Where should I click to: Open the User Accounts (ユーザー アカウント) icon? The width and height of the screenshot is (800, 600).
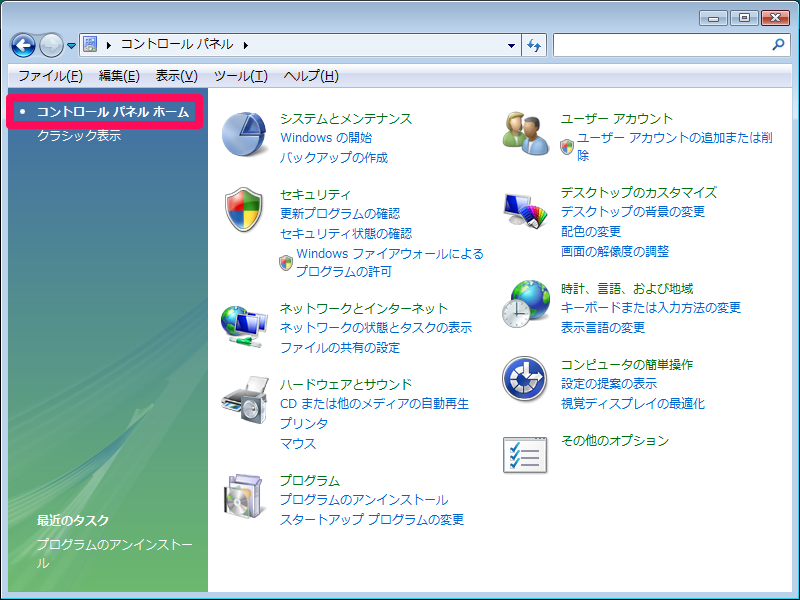(x=525, y=134)
